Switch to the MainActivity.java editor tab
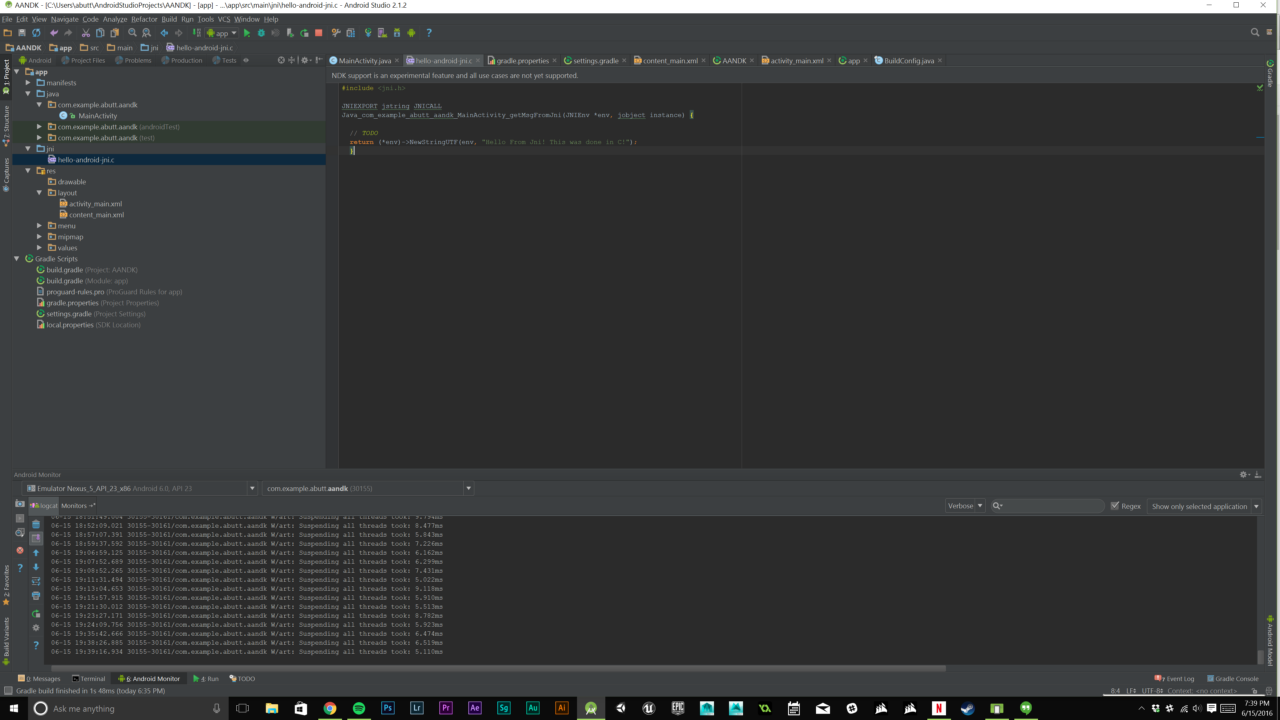 point(364,61)
